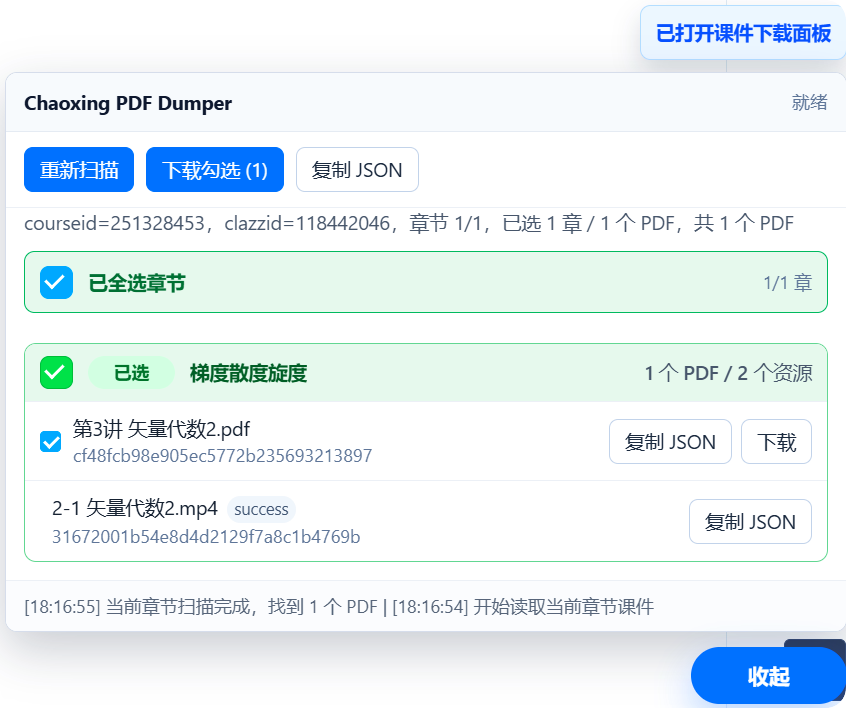846x708 pixels.
Task: Click the 已打开课件下载面板 notification
Action: click(743, 33)
